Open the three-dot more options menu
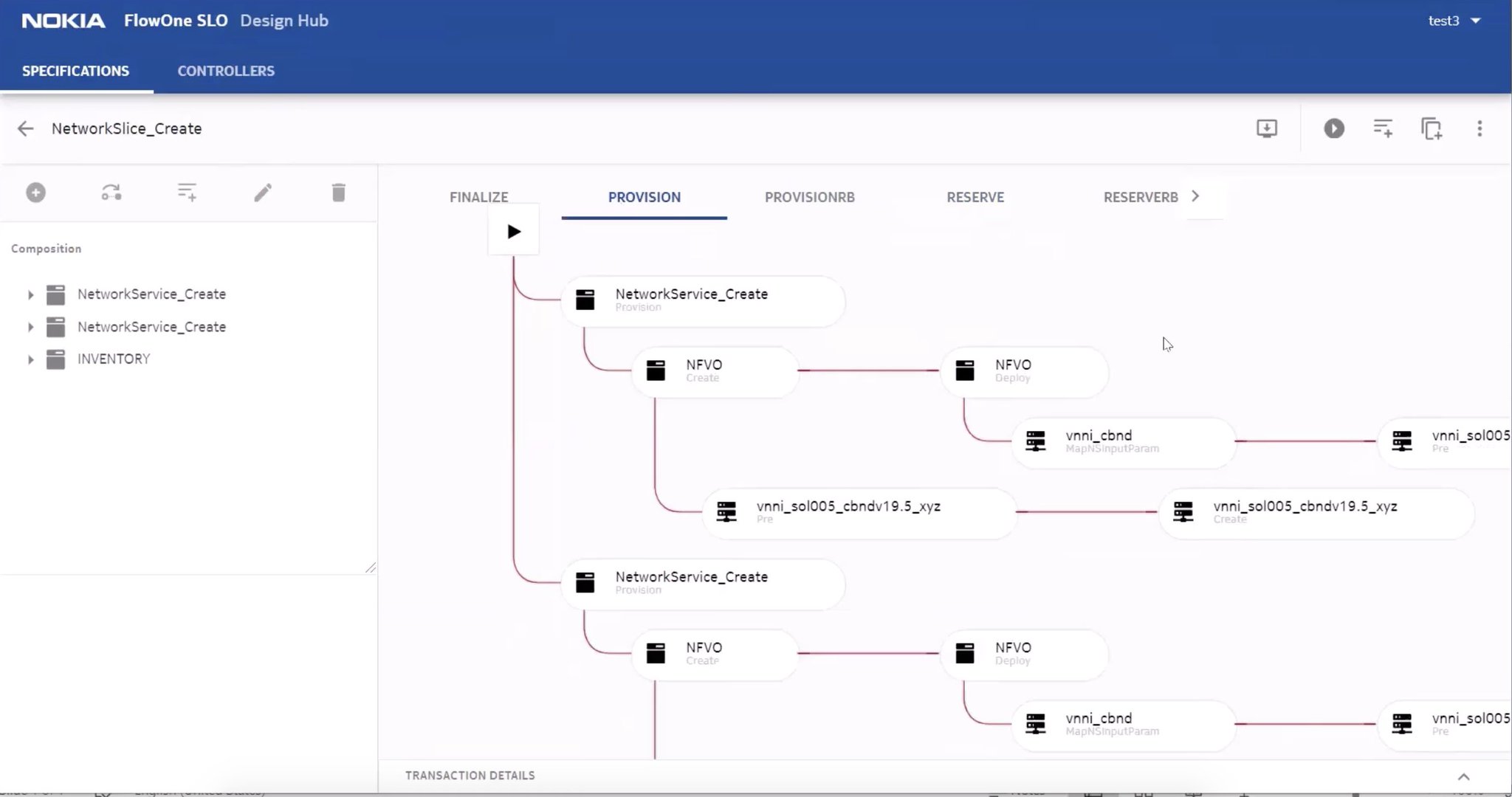 click(x=1479, y=128)
